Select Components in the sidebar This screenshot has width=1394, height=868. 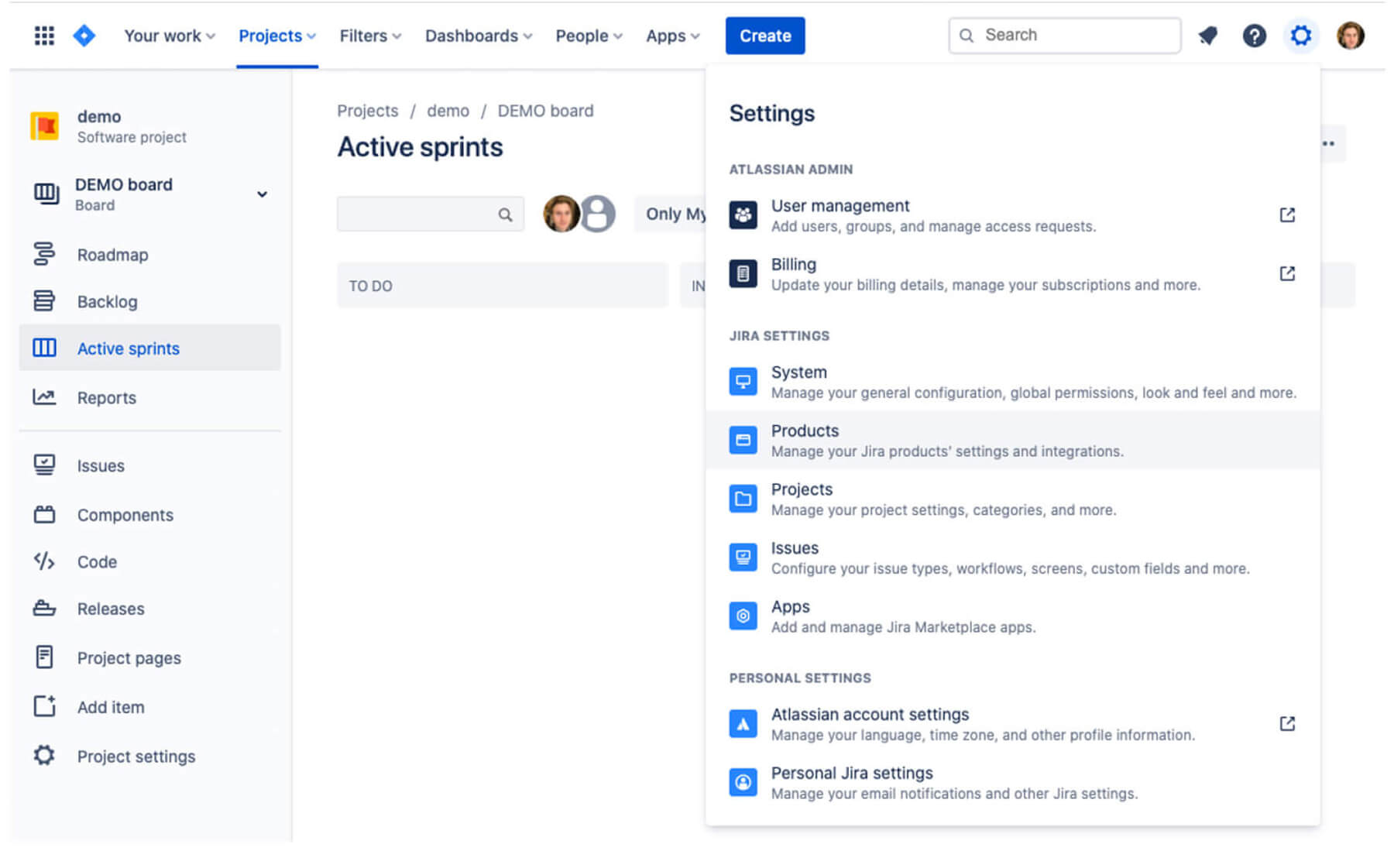click(125, 514)
